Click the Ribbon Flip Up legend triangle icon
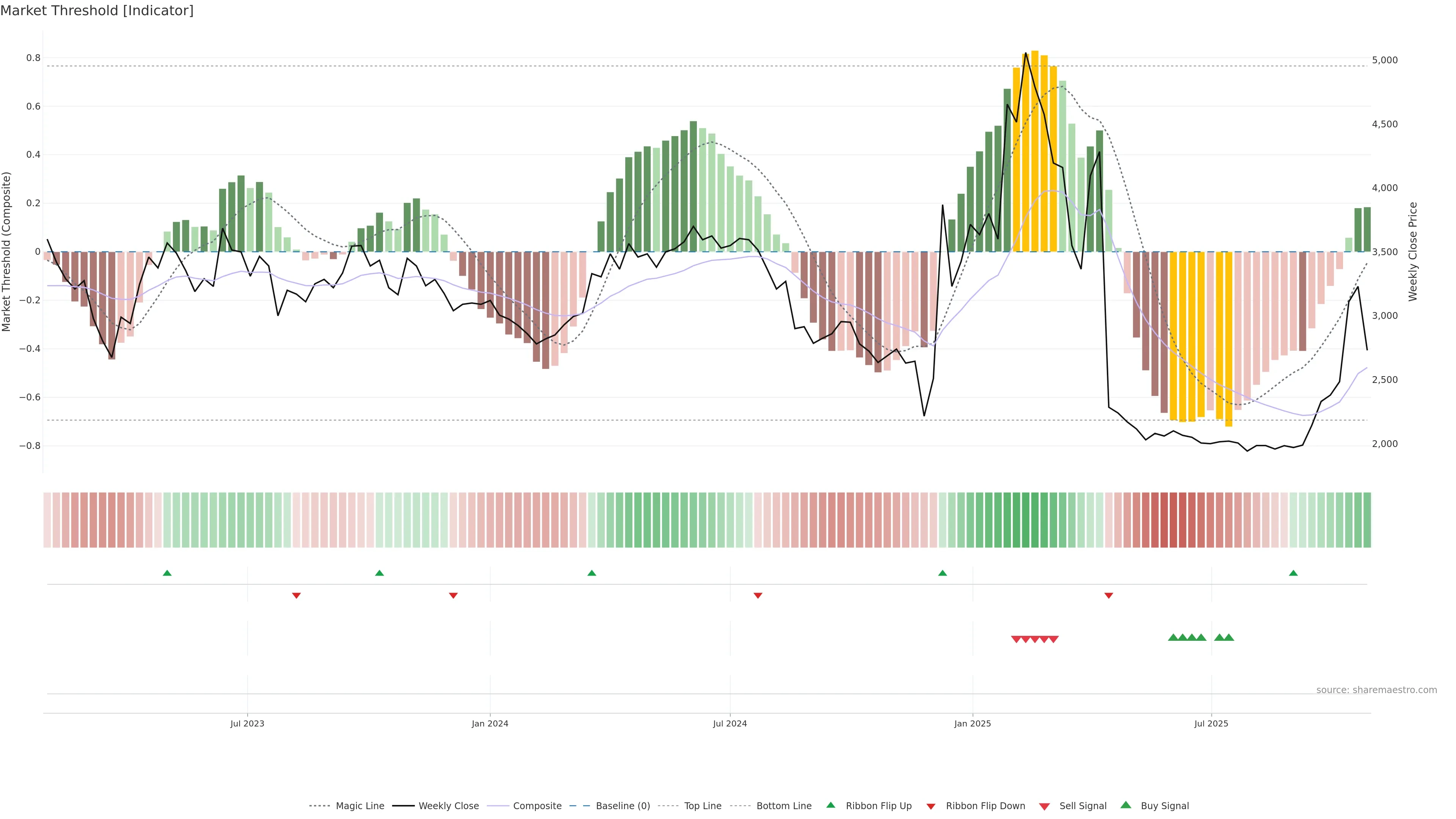 (830, 805)
